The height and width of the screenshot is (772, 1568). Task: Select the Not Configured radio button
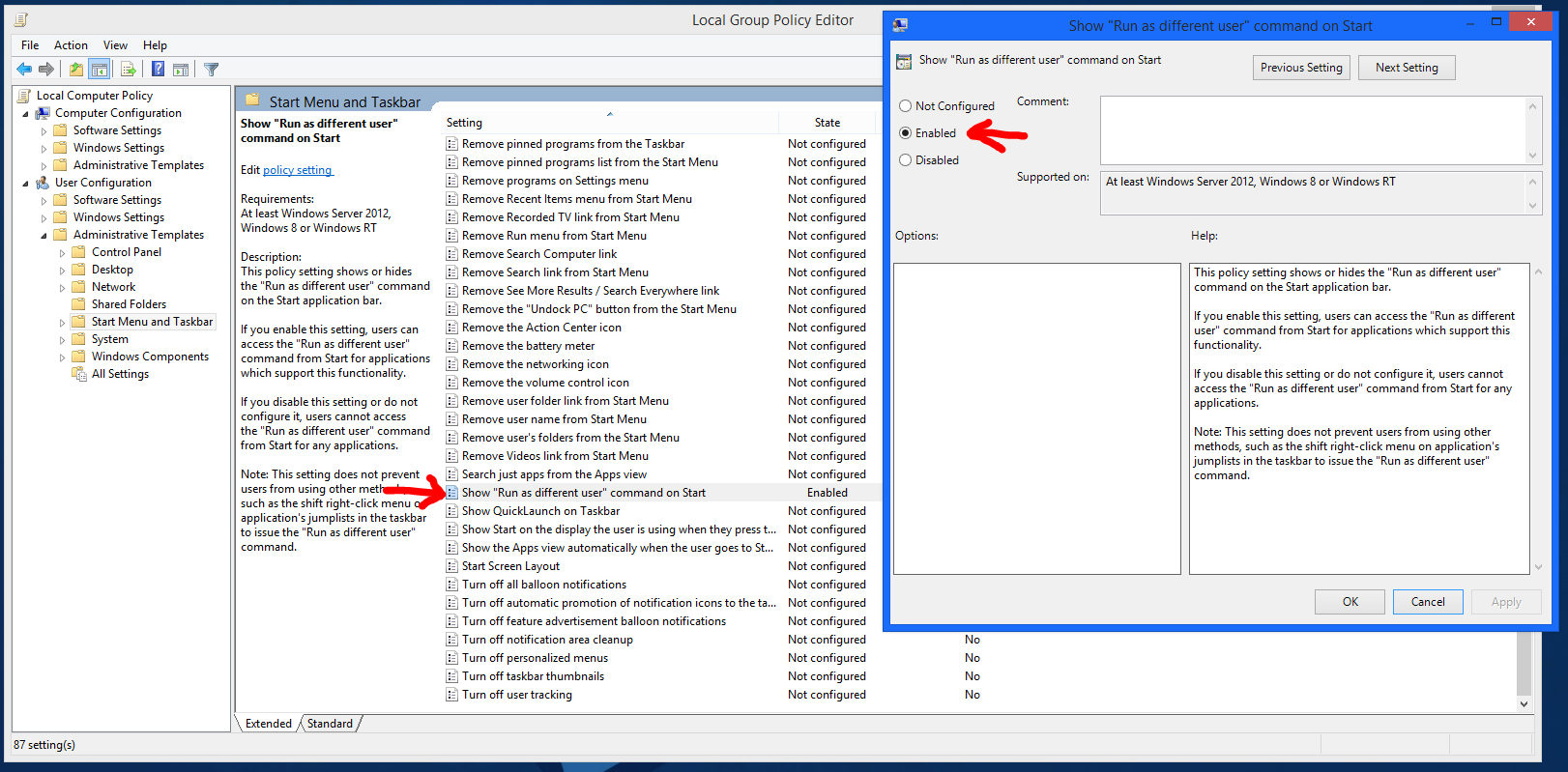tap(906, 106)
